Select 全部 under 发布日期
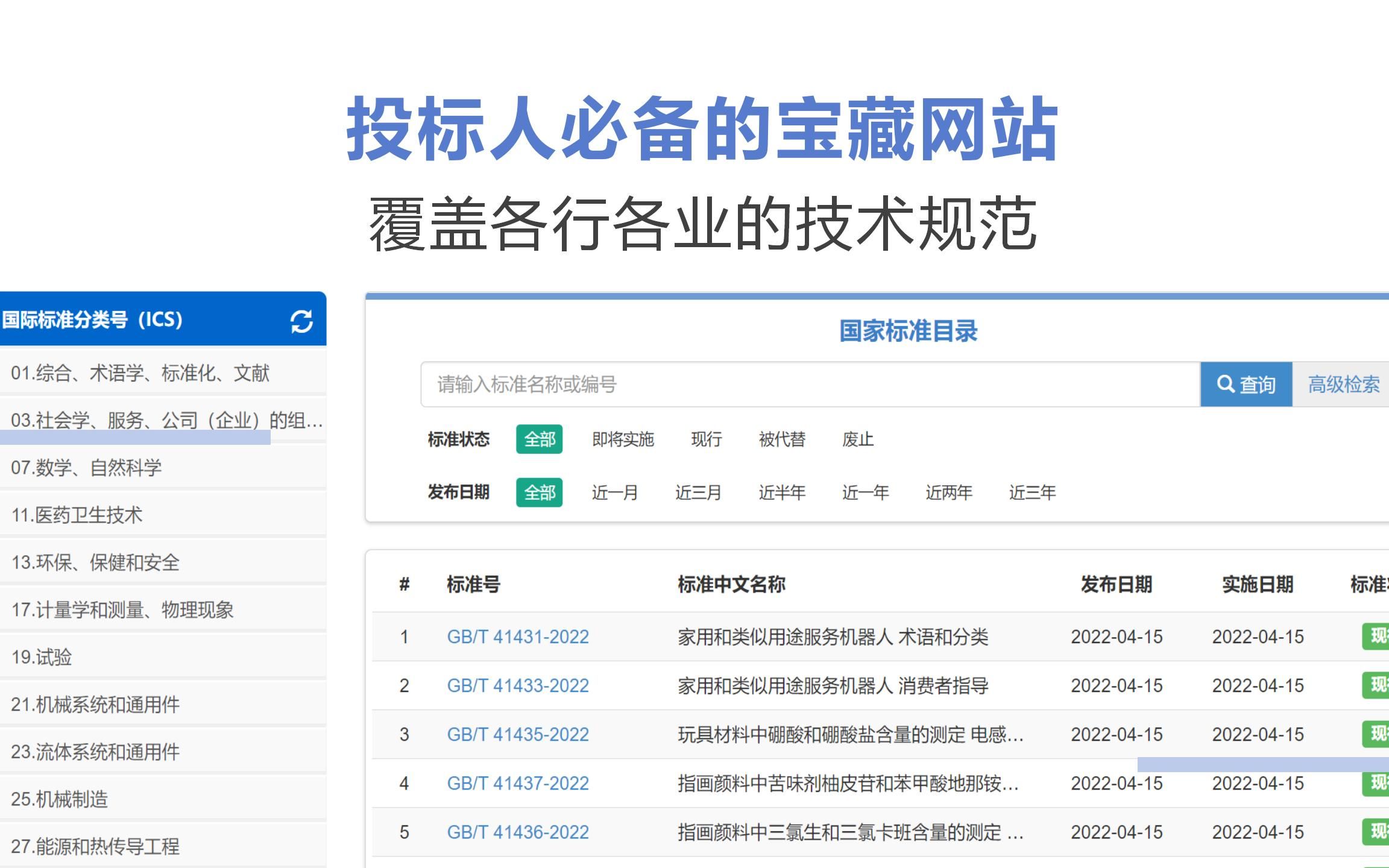 point(539,492)
